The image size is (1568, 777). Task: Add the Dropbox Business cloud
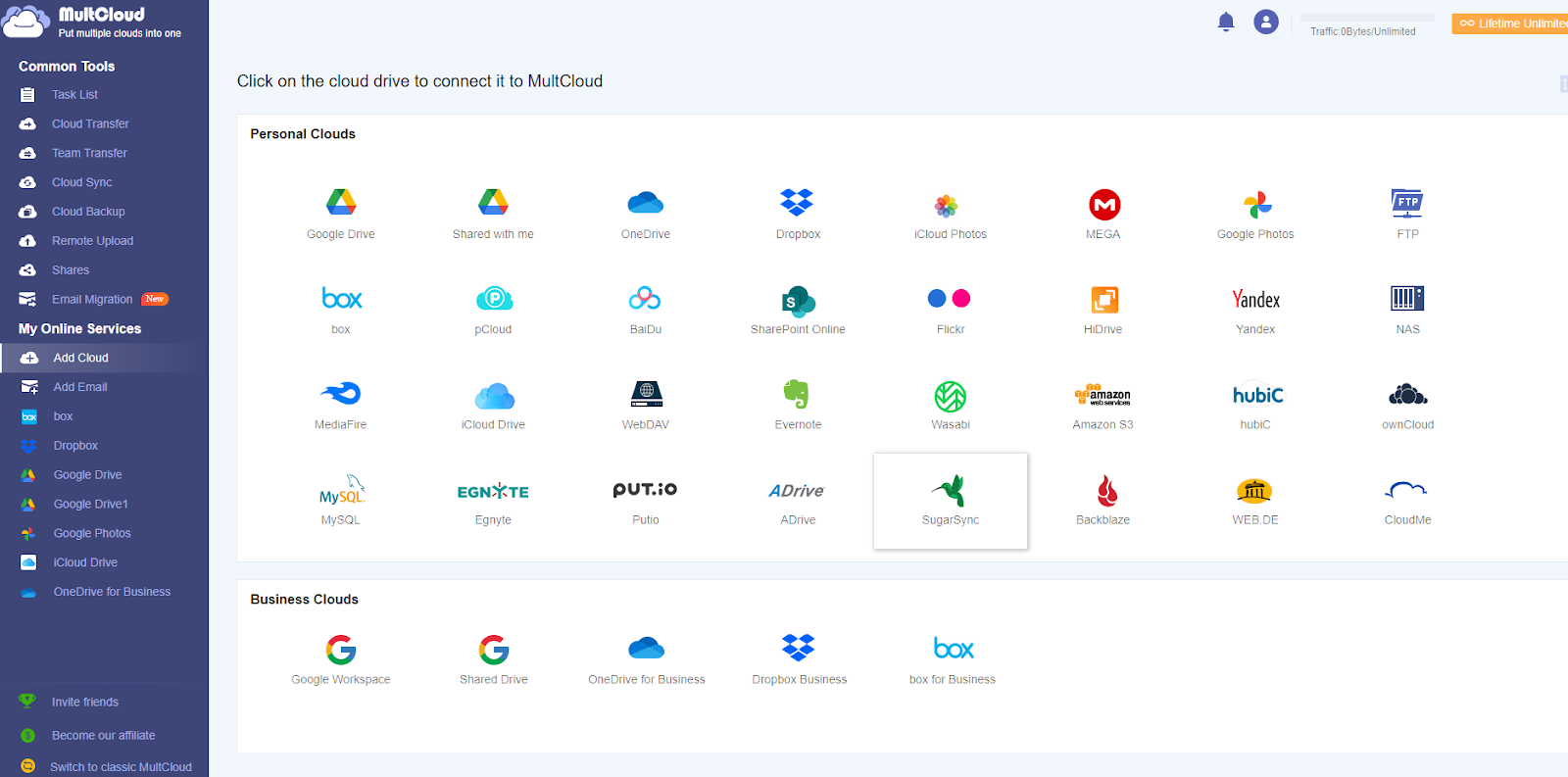pos(799,648)
